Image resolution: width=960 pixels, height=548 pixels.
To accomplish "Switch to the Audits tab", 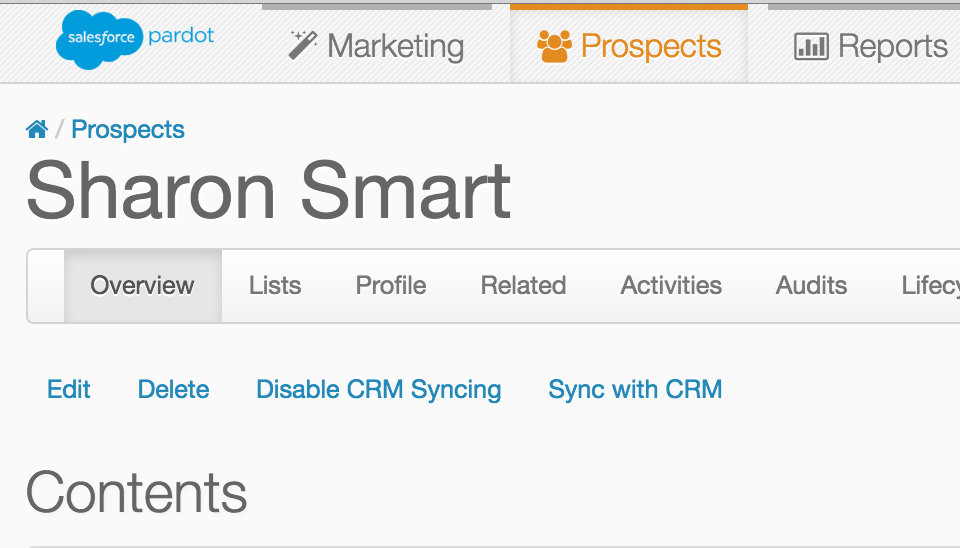I will [811, 286].
